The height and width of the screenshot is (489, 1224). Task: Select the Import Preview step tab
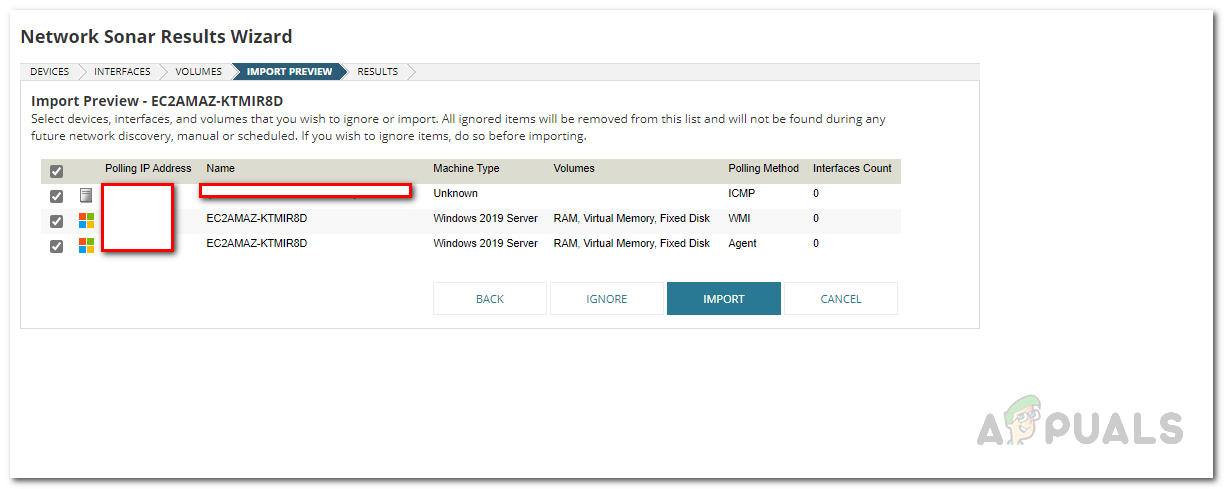pyautogui.click(x=289, y=72)
